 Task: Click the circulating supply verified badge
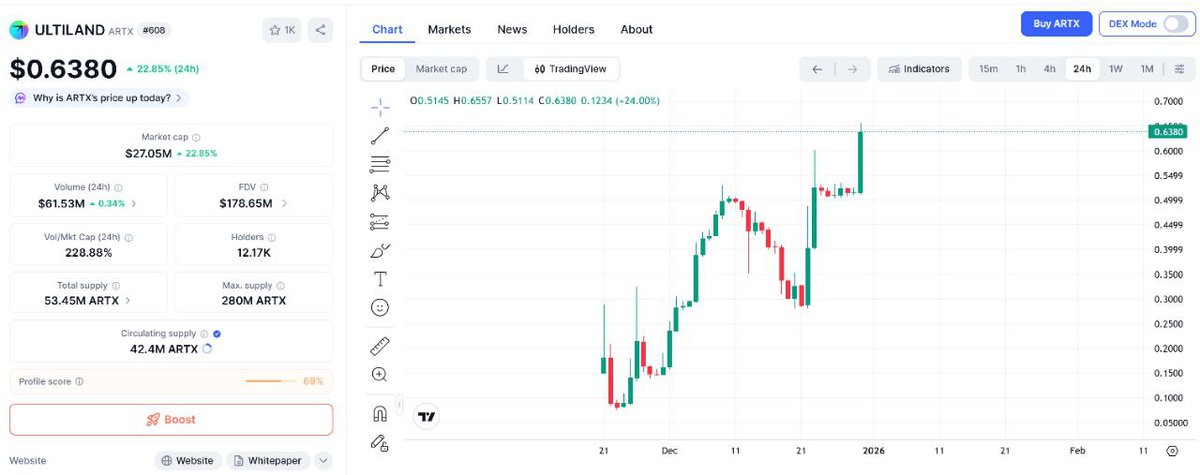tap(217, 333)
